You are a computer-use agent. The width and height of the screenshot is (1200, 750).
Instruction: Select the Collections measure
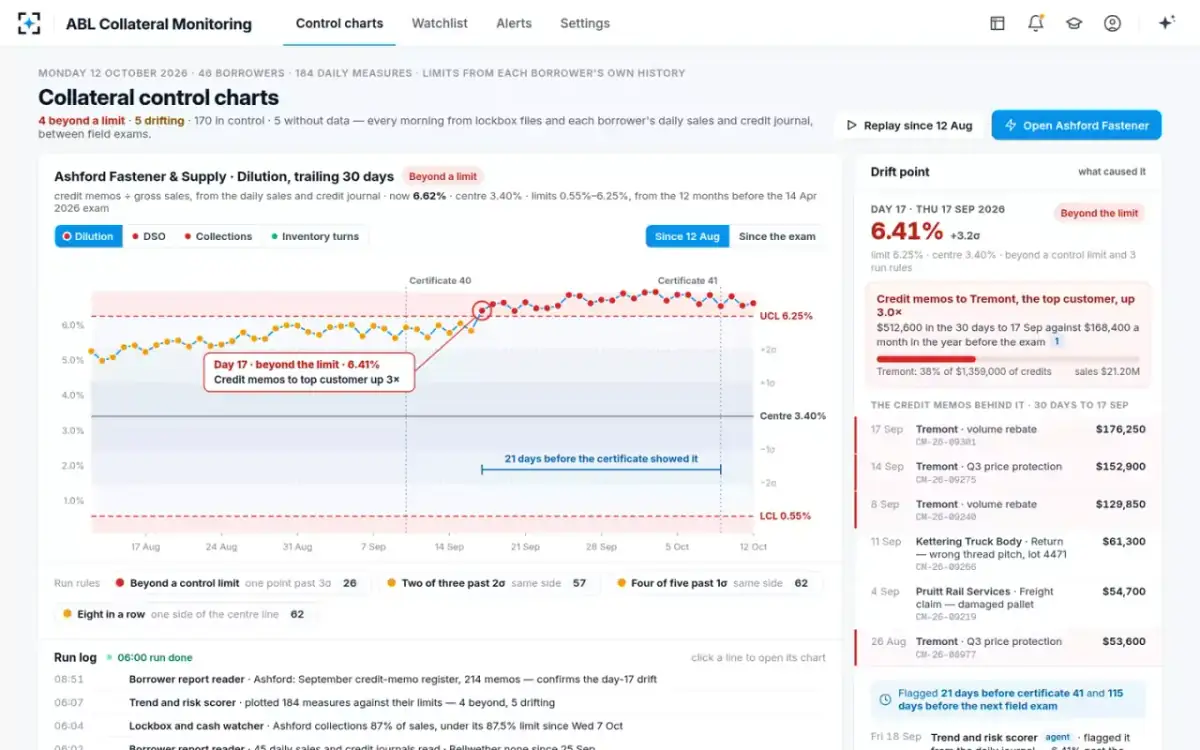click(x=217, y=237)
